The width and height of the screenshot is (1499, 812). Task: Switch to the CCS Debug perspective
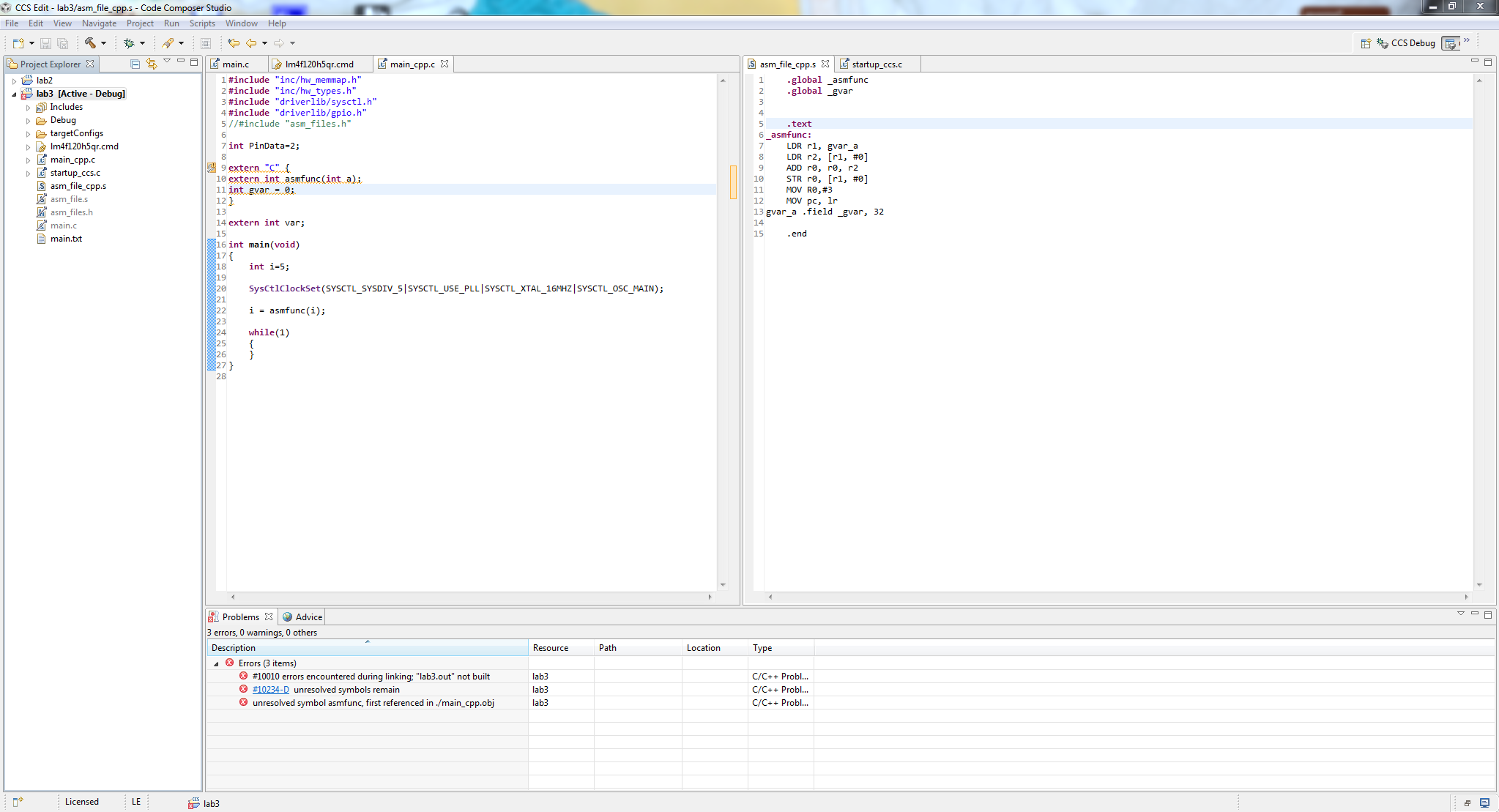[1406, 43]
